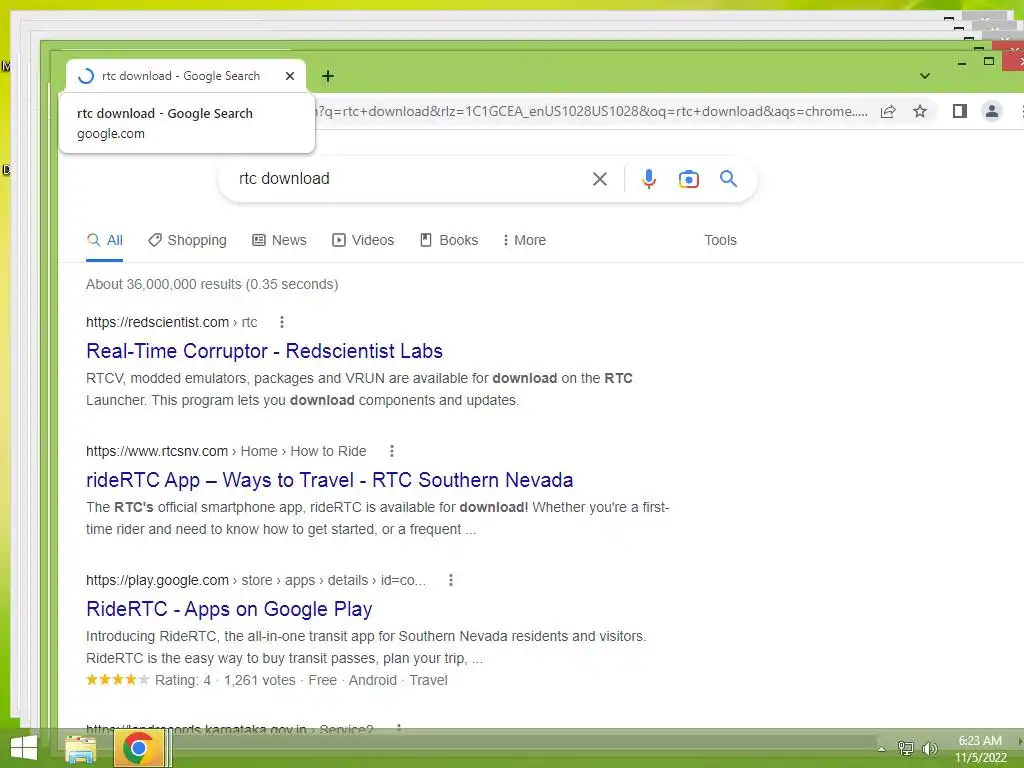Open options for rtcsnv.com result
Image resolution: width=1024 pixels, height=768 pixels.
[x=391, y=451]
